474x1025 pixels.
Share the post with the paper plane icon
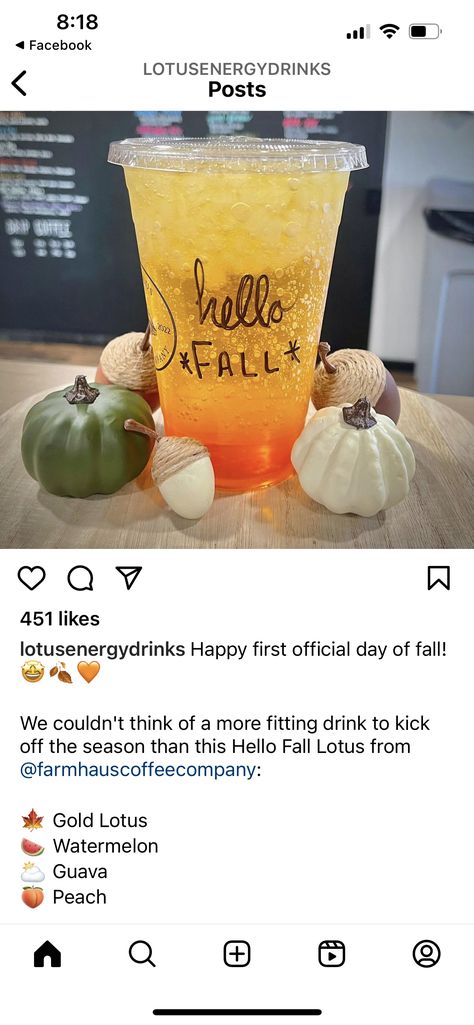pos(128,578)
